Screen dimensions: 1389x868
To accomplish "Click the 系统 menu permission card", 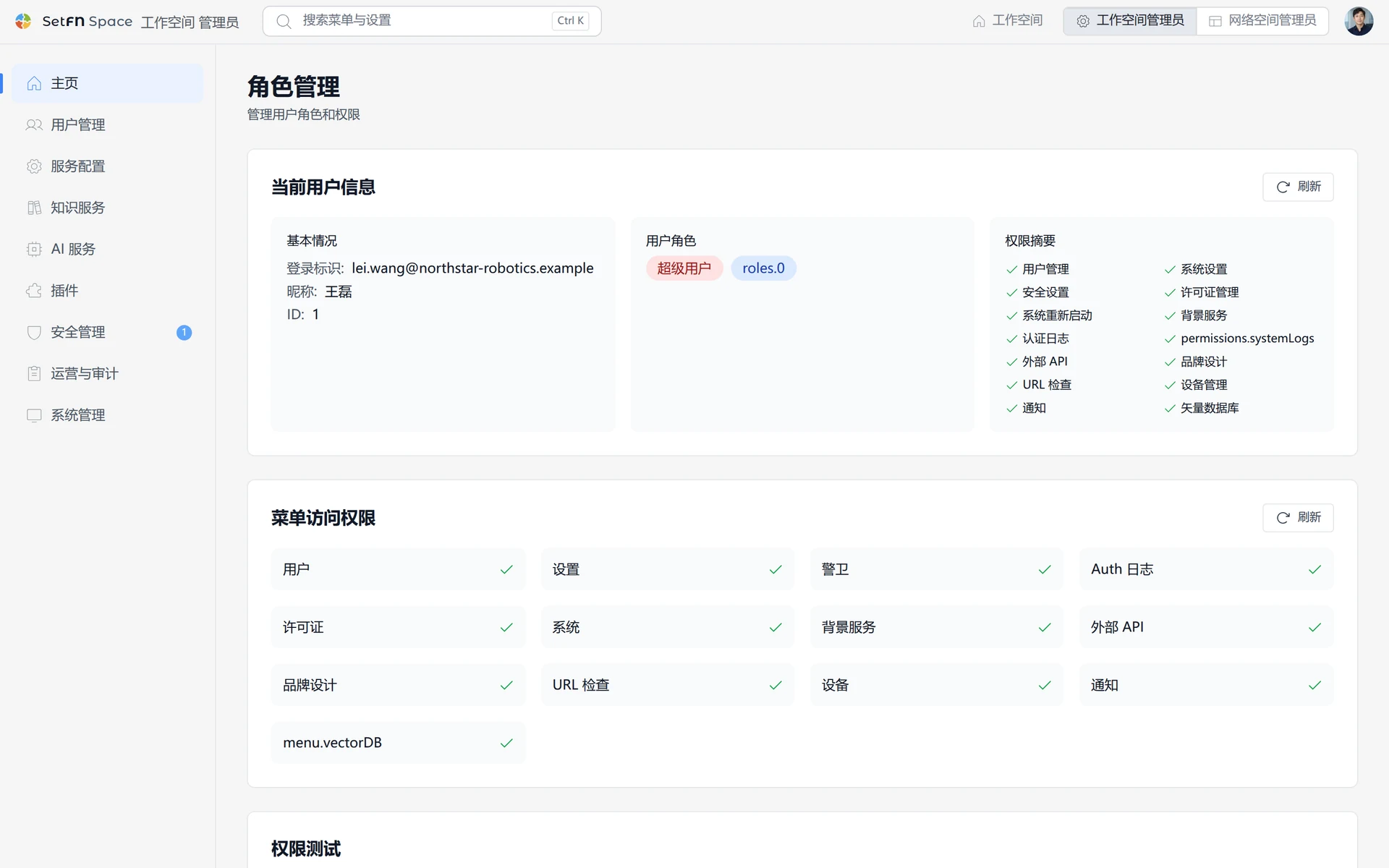I will [667, 627].
